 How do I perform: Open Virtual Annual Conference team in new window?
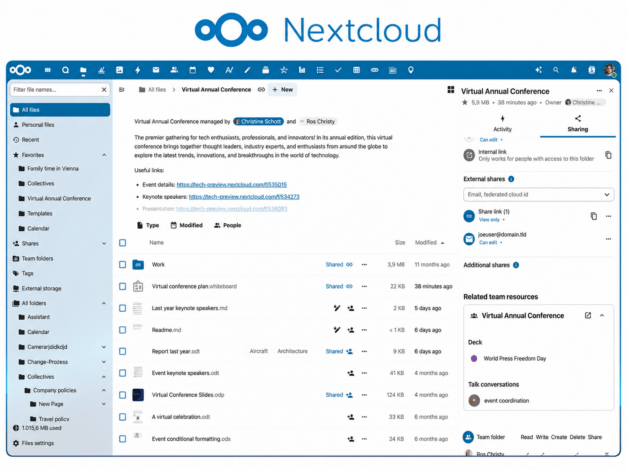[588, 316]
